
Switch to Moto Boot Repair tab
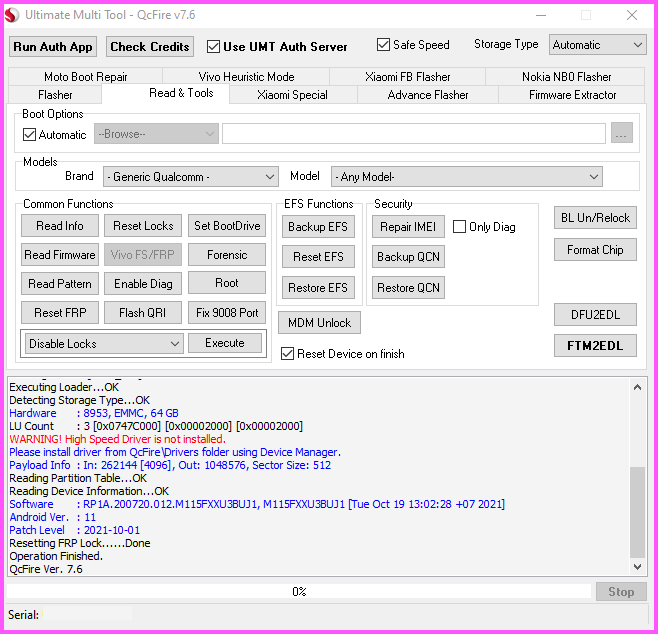pos(86,77)
